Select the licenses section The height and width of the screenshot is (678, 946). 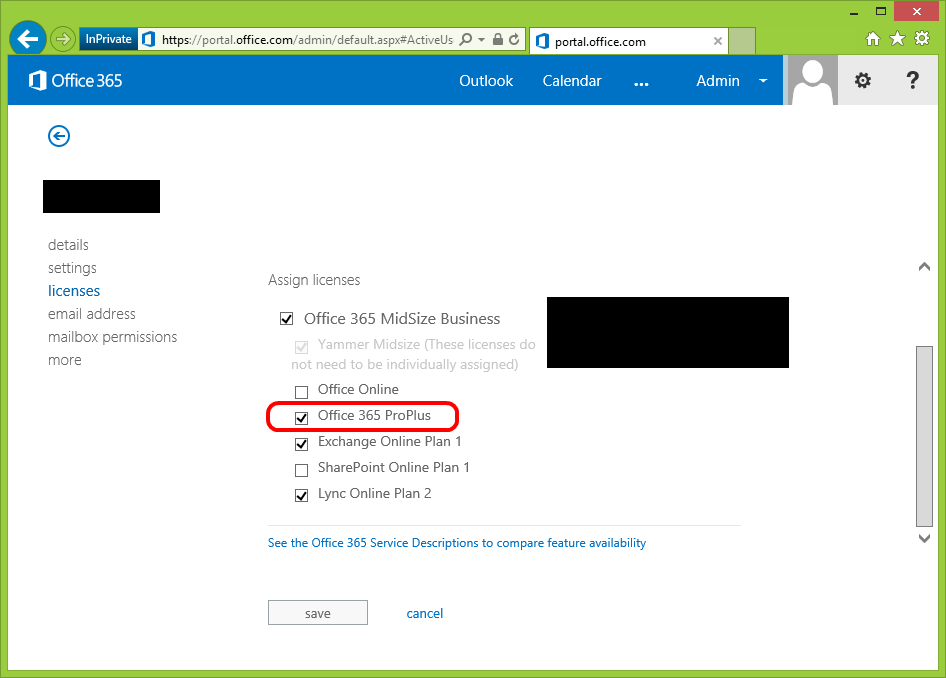click(74, 291)
